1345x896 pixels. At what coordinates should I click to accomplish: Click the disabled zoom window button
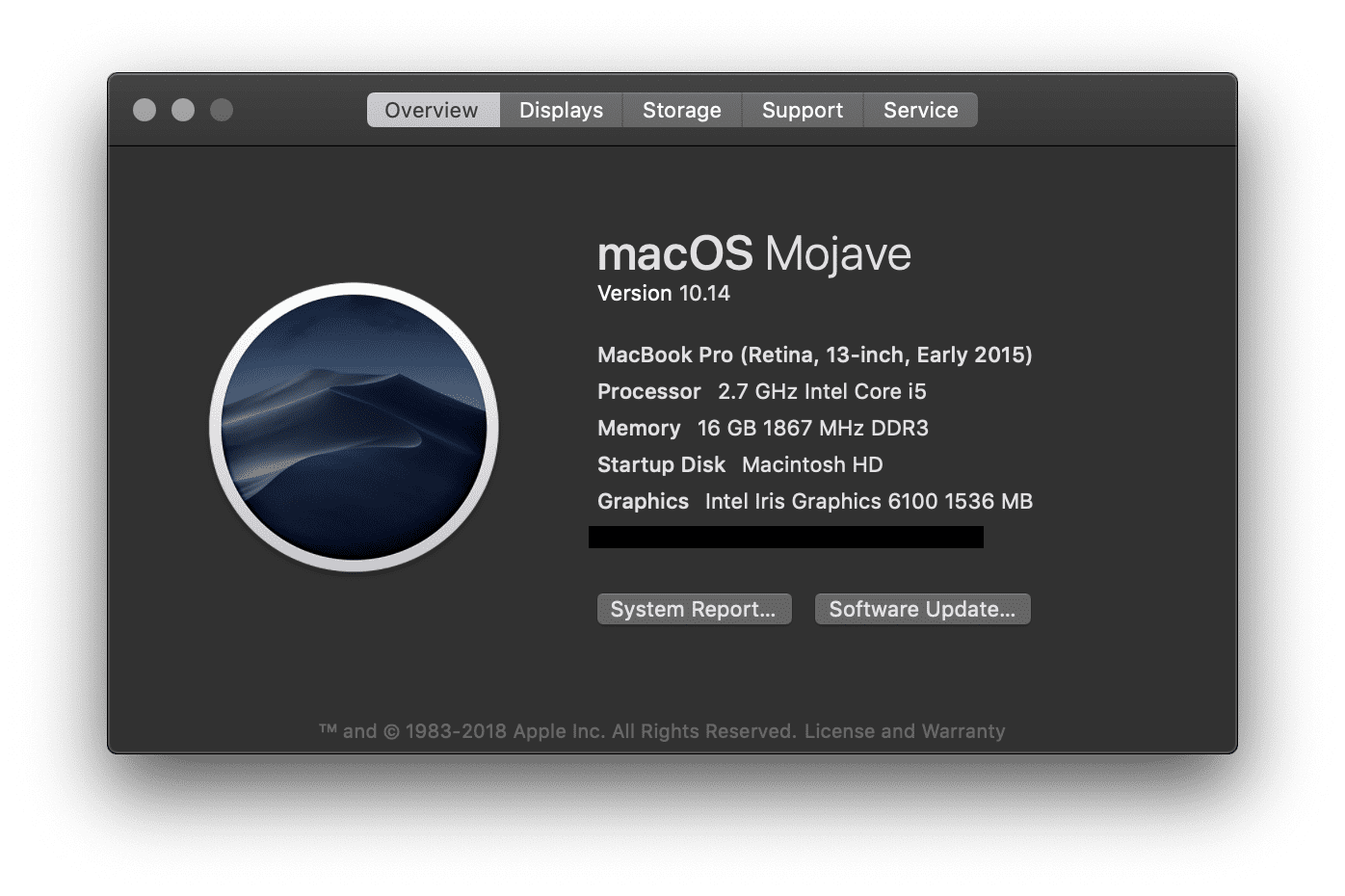[222, 110]
